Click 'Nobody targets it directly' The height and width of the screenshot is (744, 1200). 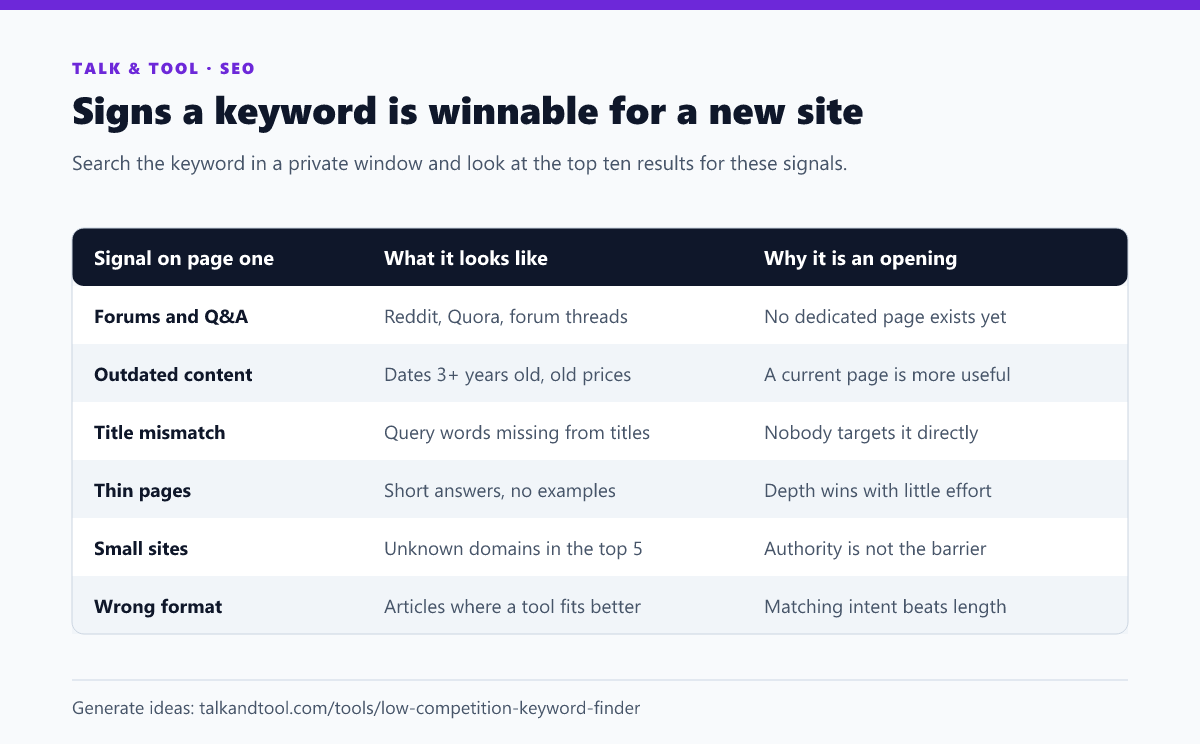point(871,432)
